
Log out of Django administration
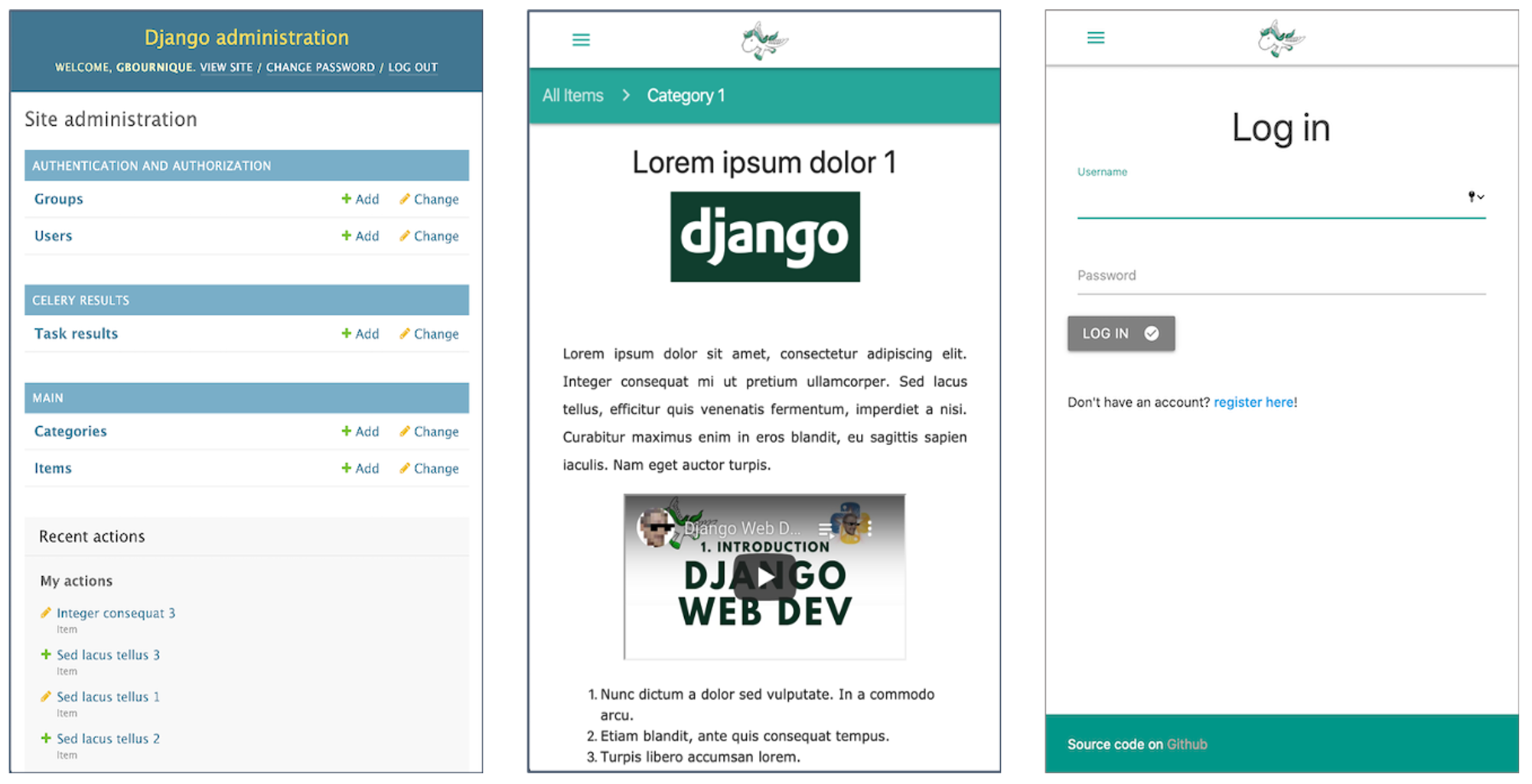[413, 67]
